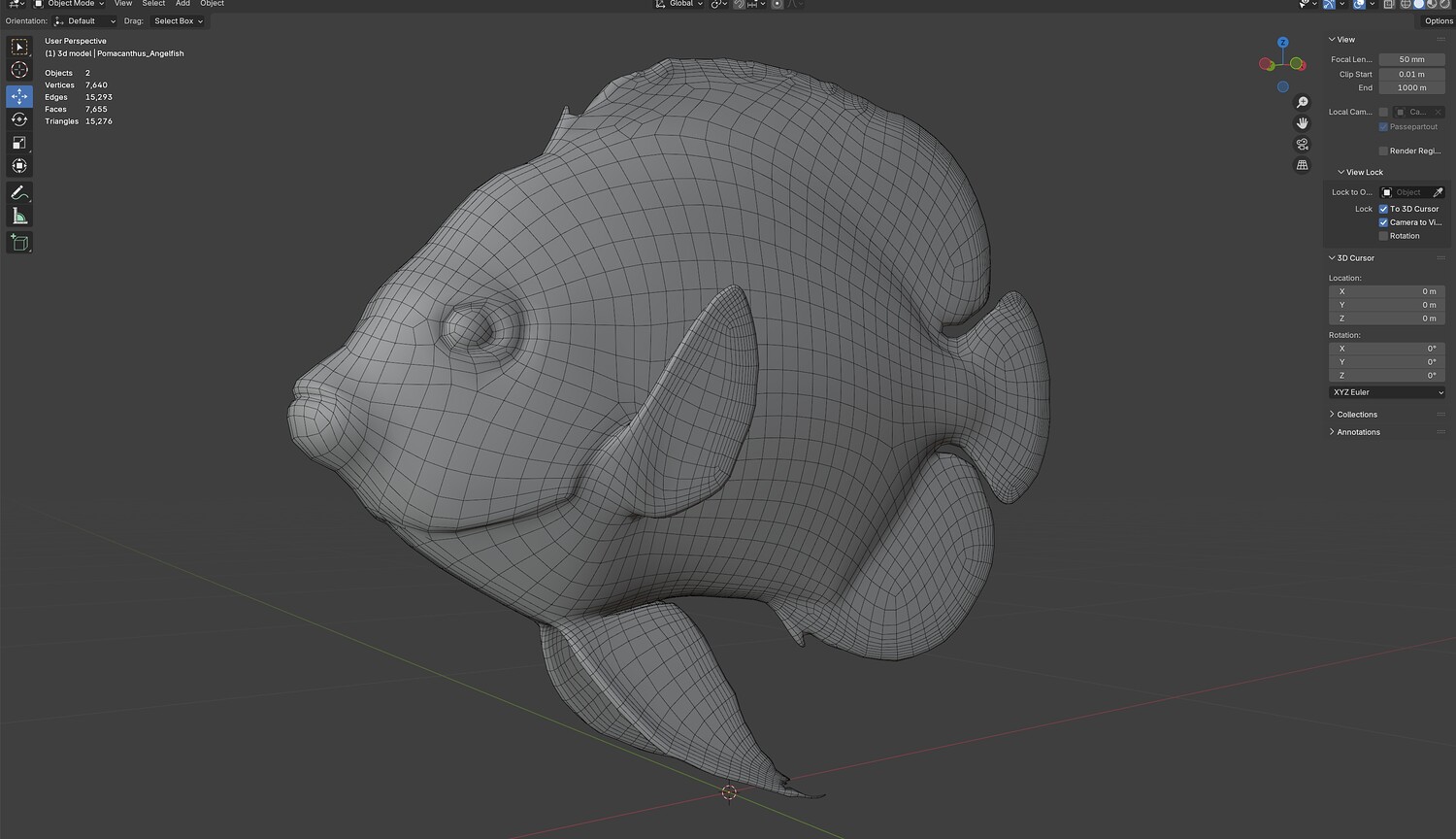Select material preview shading
This screenshot has width=1456, height=839.
(1431, 4)
